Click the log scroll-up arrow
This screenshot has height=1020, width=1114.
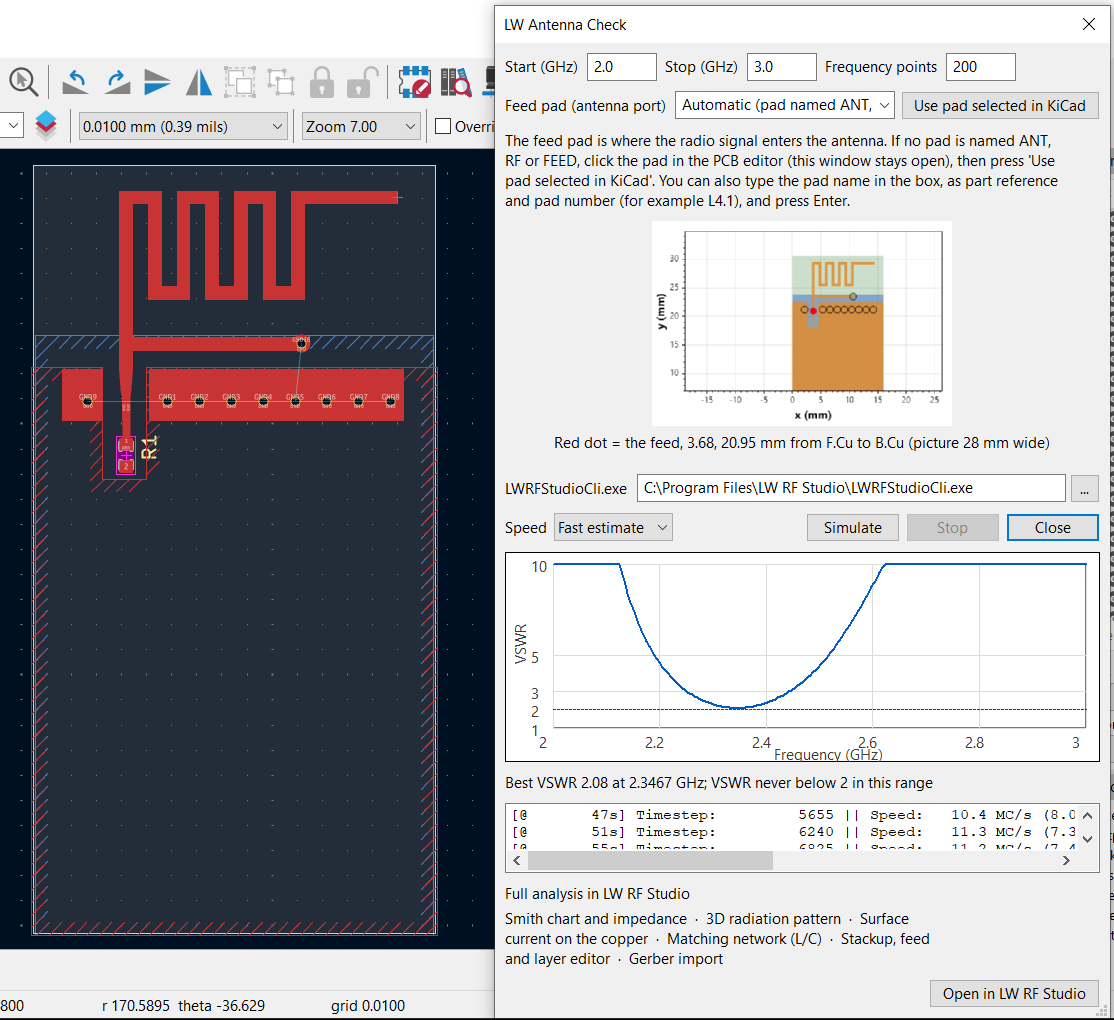point(1087,815)
